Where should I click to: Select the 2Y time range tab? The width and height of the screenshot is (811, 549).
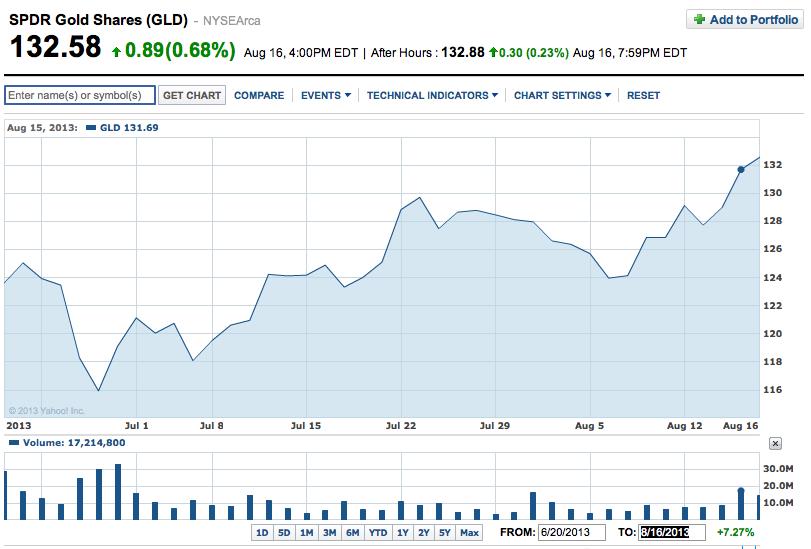[x=424, y=532]
